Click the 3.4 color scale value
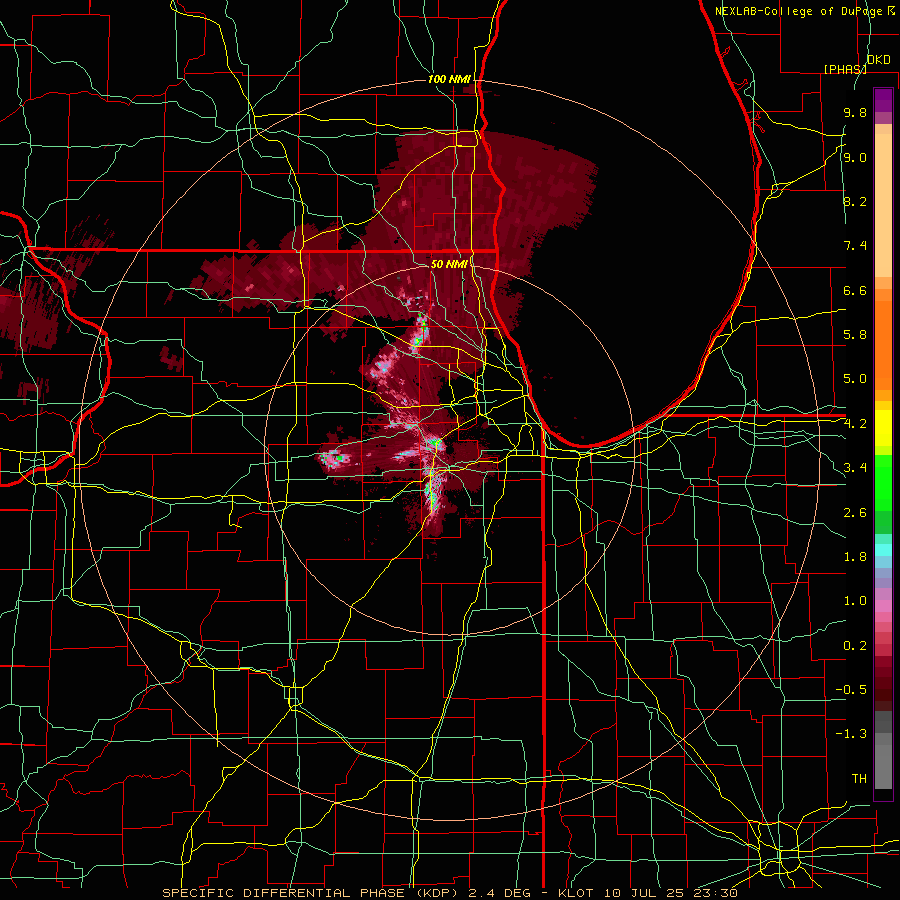The height and width of the screenshot is (900, 900). pyautogui.click(x=855, y=468)
